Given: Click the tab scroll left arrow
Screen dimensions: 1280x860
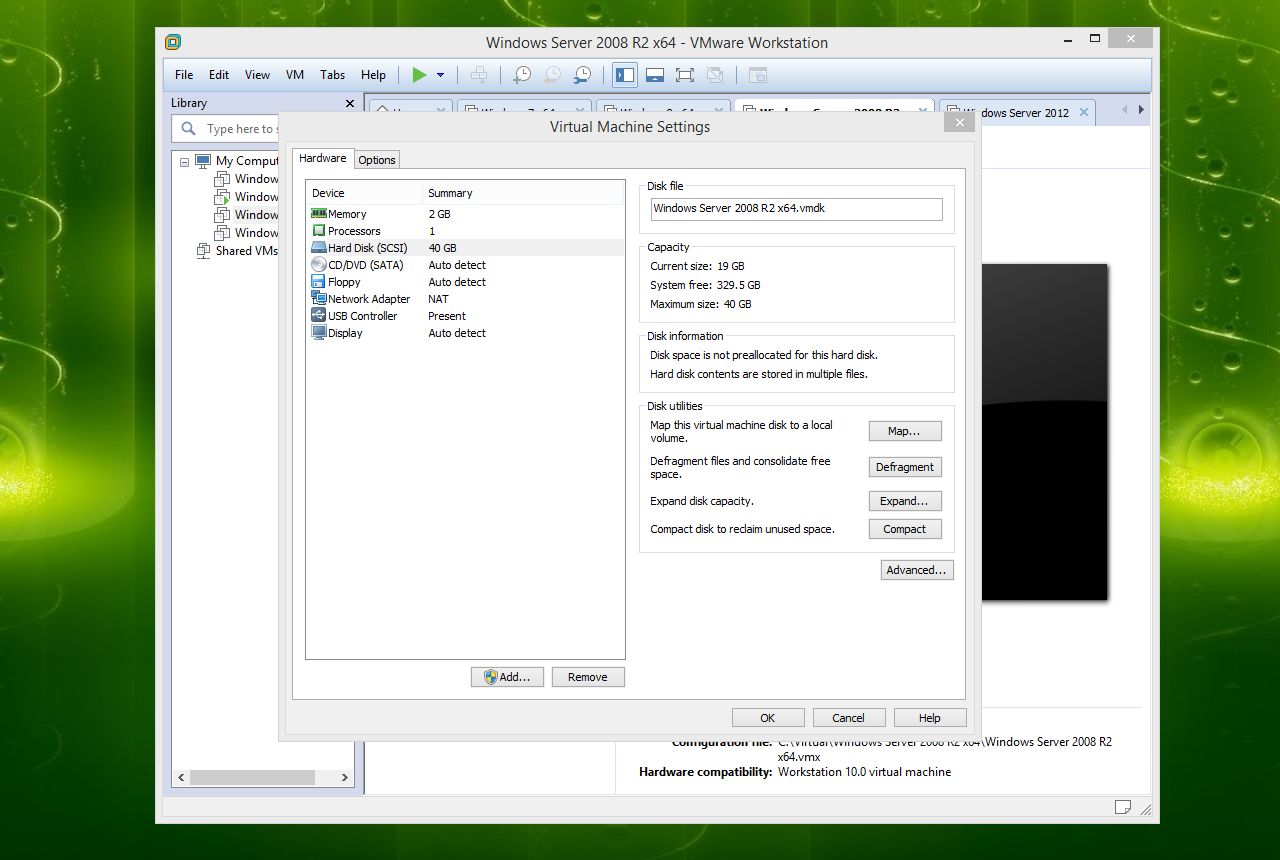Looking at the screenshot, I should point(1124,110).
